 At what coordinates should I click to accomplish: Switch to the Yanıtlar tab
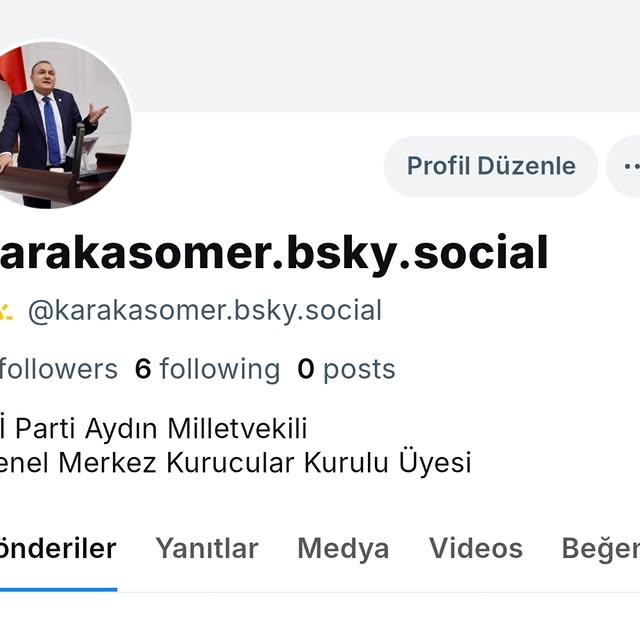[207, 548]
